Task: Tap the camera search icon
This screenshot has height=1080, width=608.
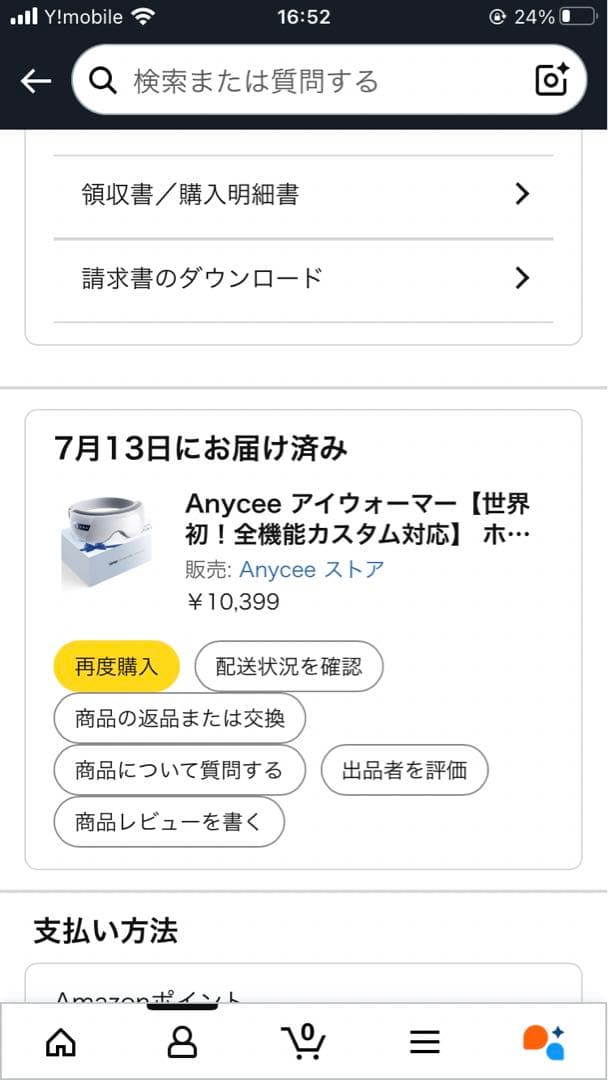Action: (x=549, y=80)
